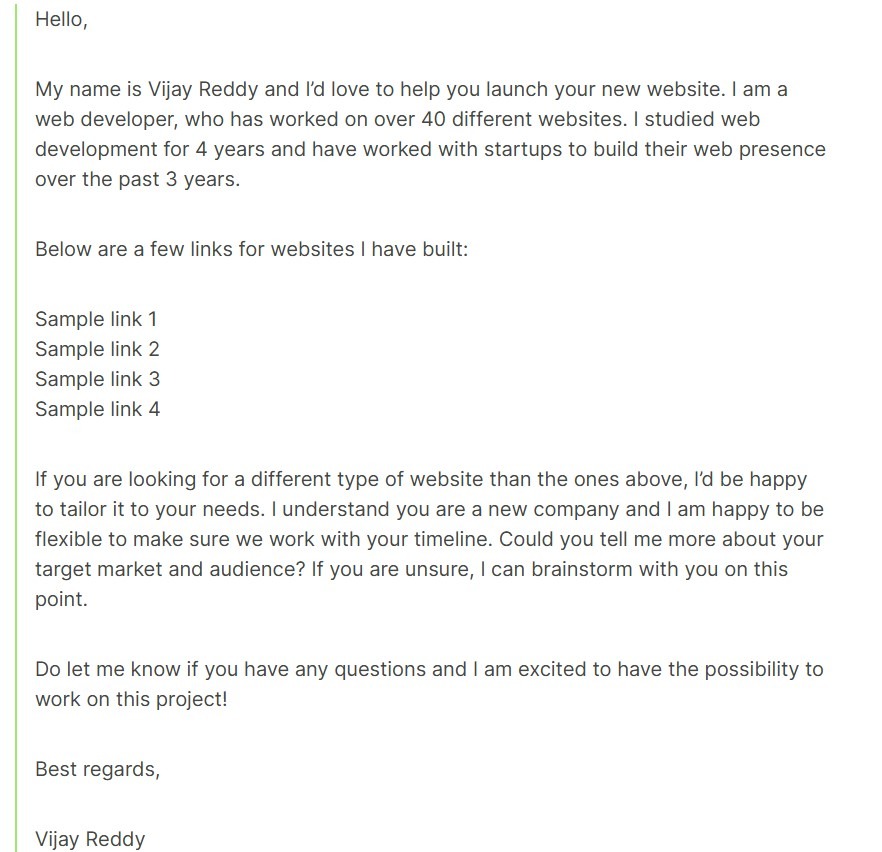Follow Sample link 3
Viewport: 882px width, 852px height.
point(97,379)
